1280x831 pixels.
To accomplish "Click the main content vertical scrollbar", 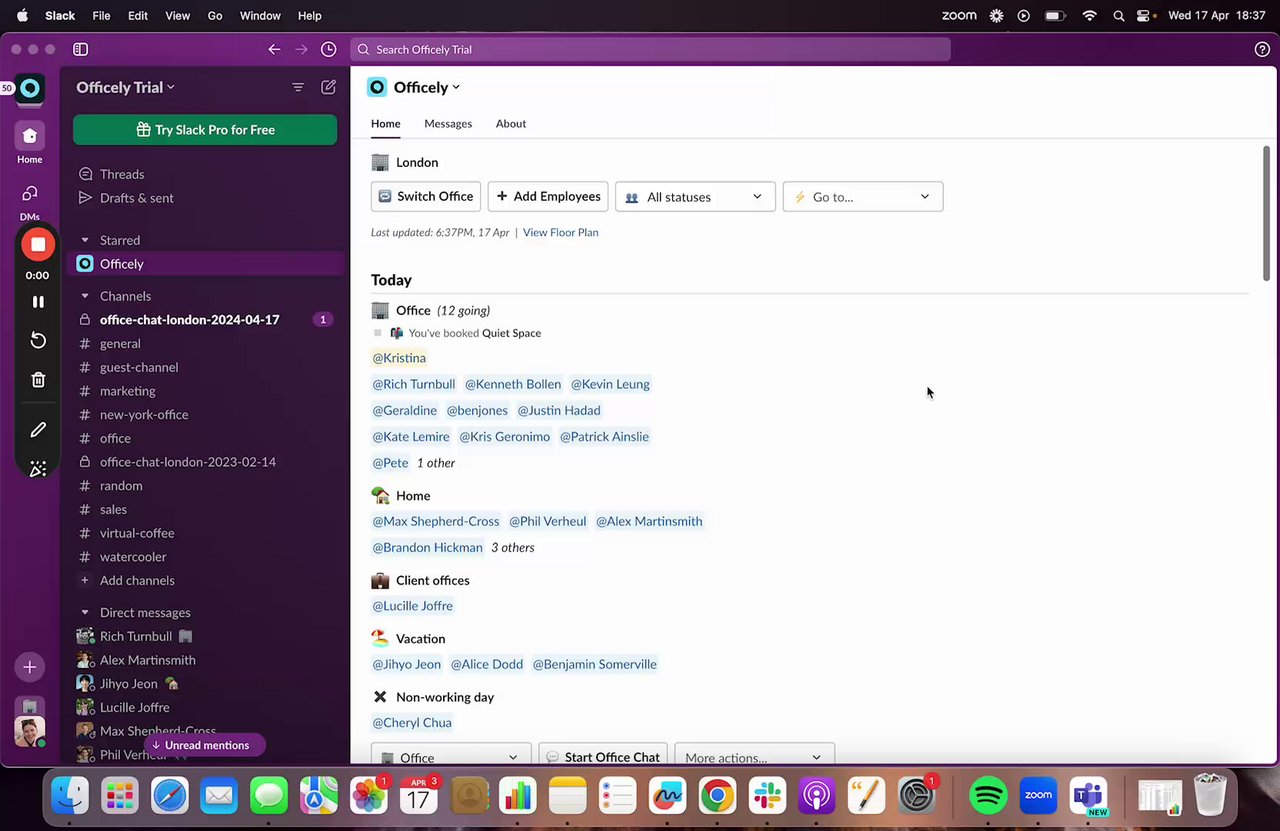I will click(x=1266, y=213).
